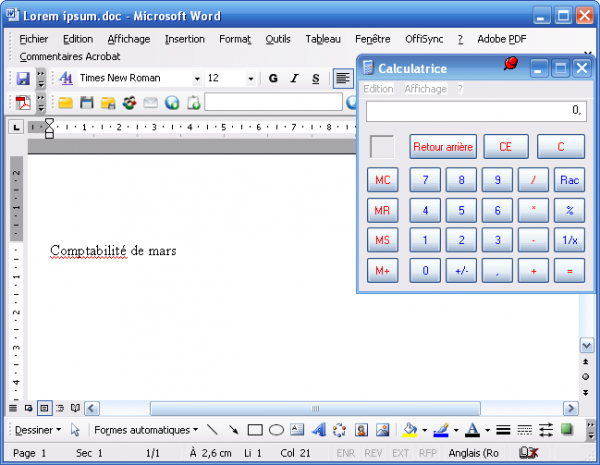Open the Format menu
The width and height of the screenshot is (600, 465).
[235, 39]
